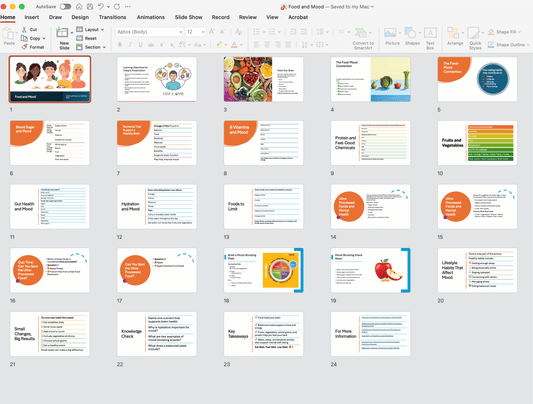Screen dimensions: 533x404
Task: Click the Paste clipboard icon
Action: click(x=7, y=34)
